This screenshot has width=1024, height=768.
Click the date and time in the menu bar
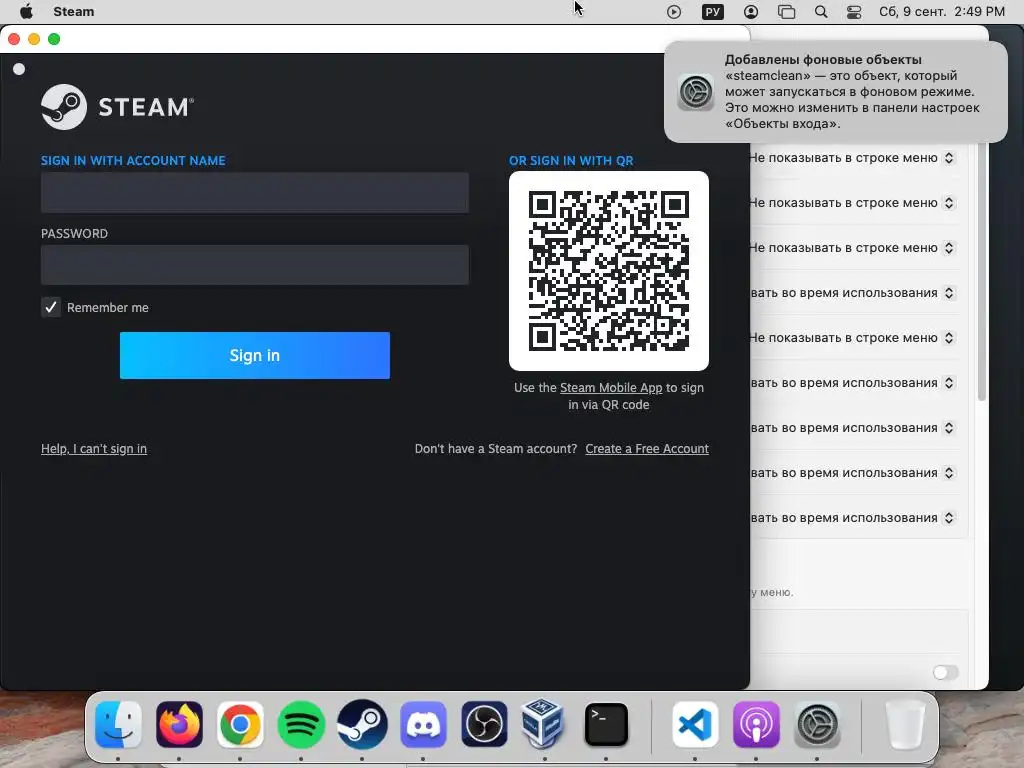942,12
